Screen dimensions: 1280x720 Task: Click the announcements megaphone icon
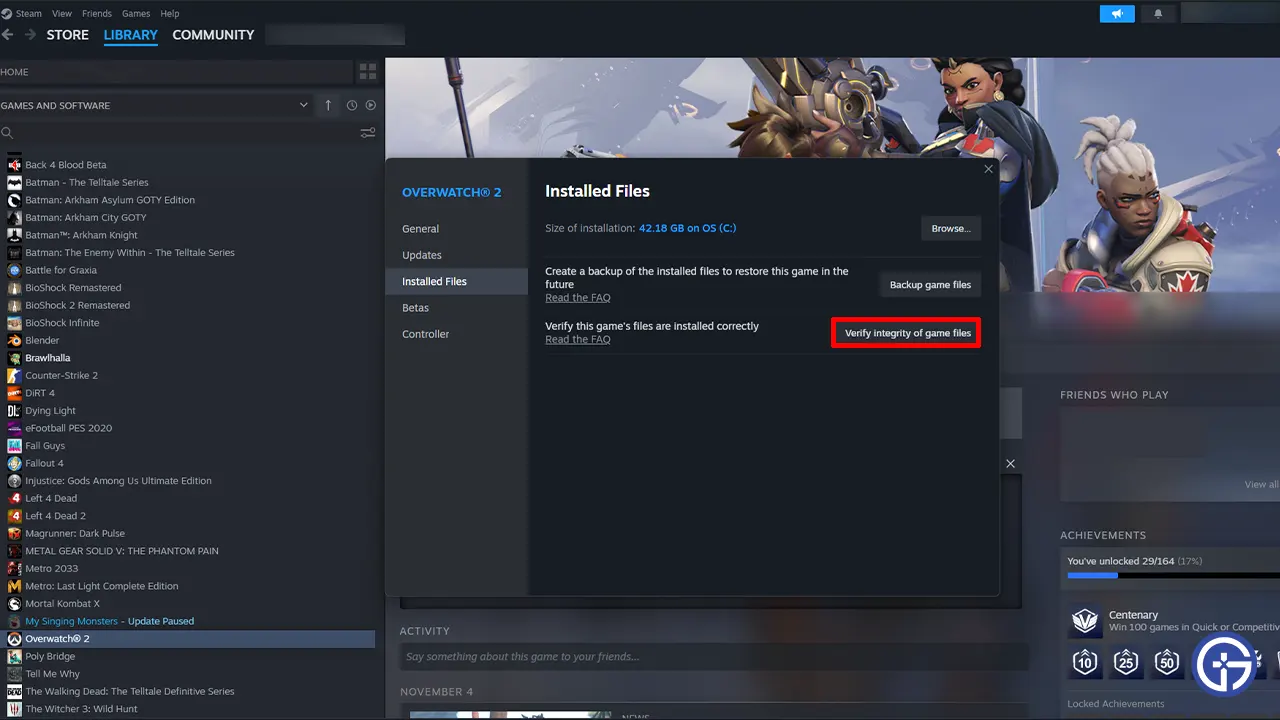pyautogui.click(x=1117, y=14)
